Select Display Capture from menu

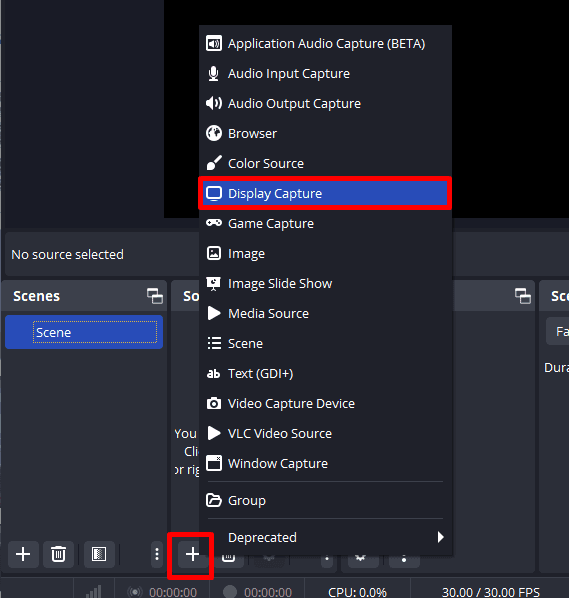(325, 193)
